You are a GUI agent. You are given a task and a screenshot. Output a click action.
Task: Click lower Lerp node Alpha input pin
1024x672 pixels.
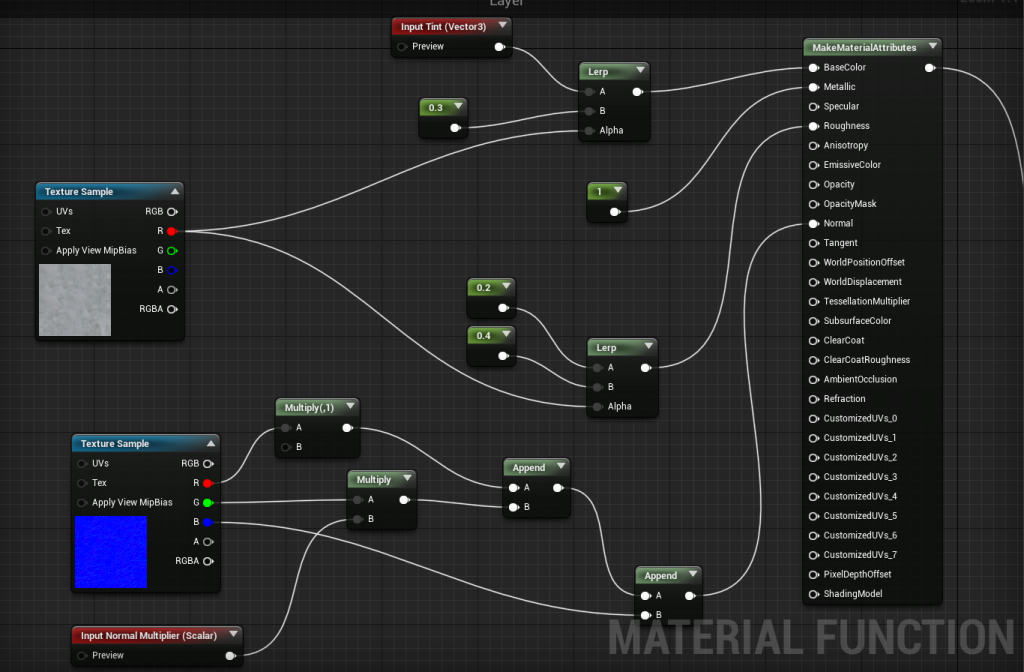pyautogui.click(x=598, y=407)
